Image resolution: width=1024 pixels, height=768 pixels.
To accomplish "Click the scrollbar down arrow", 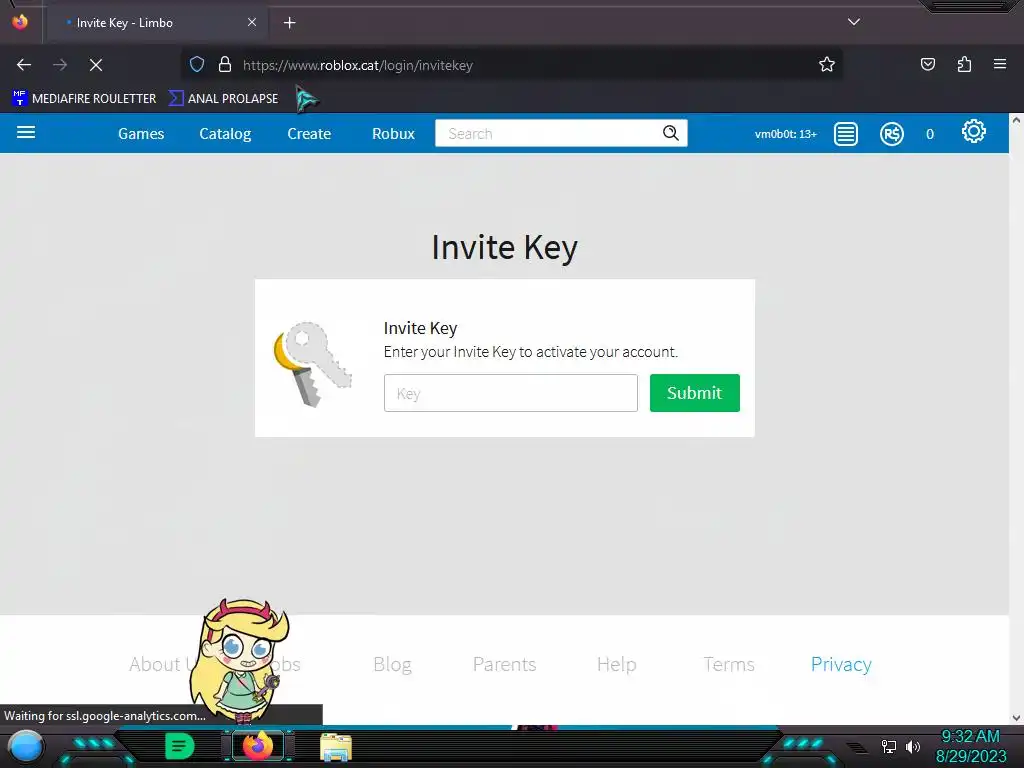I will pos(1016,718).
